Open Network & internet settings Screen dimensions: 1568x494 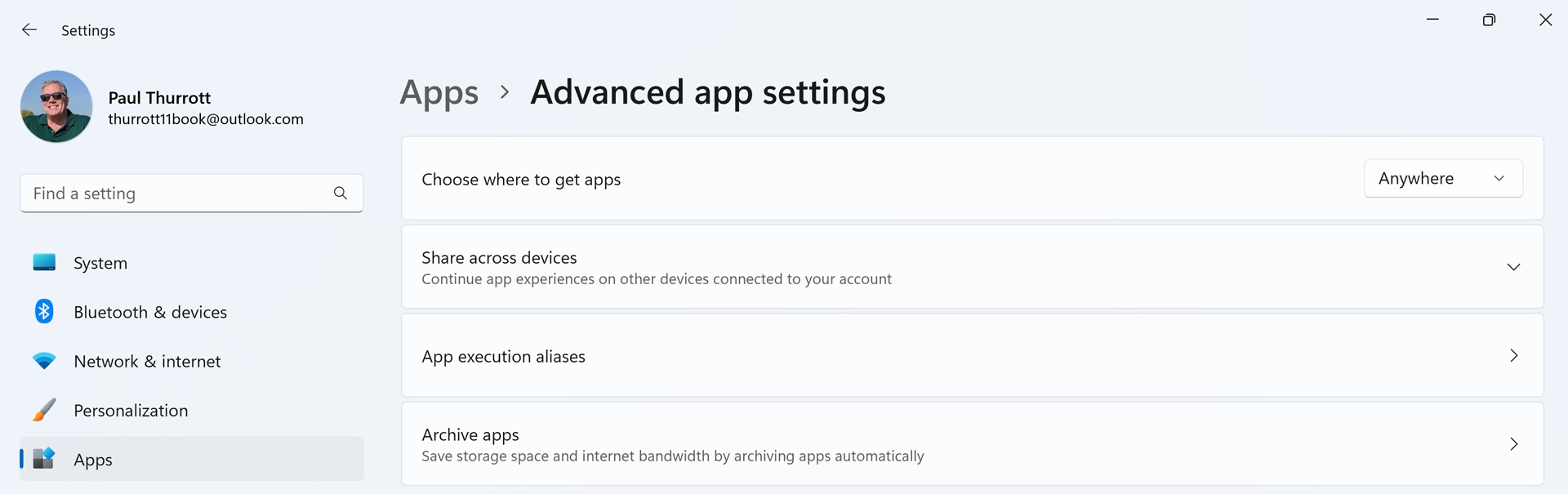147,361
